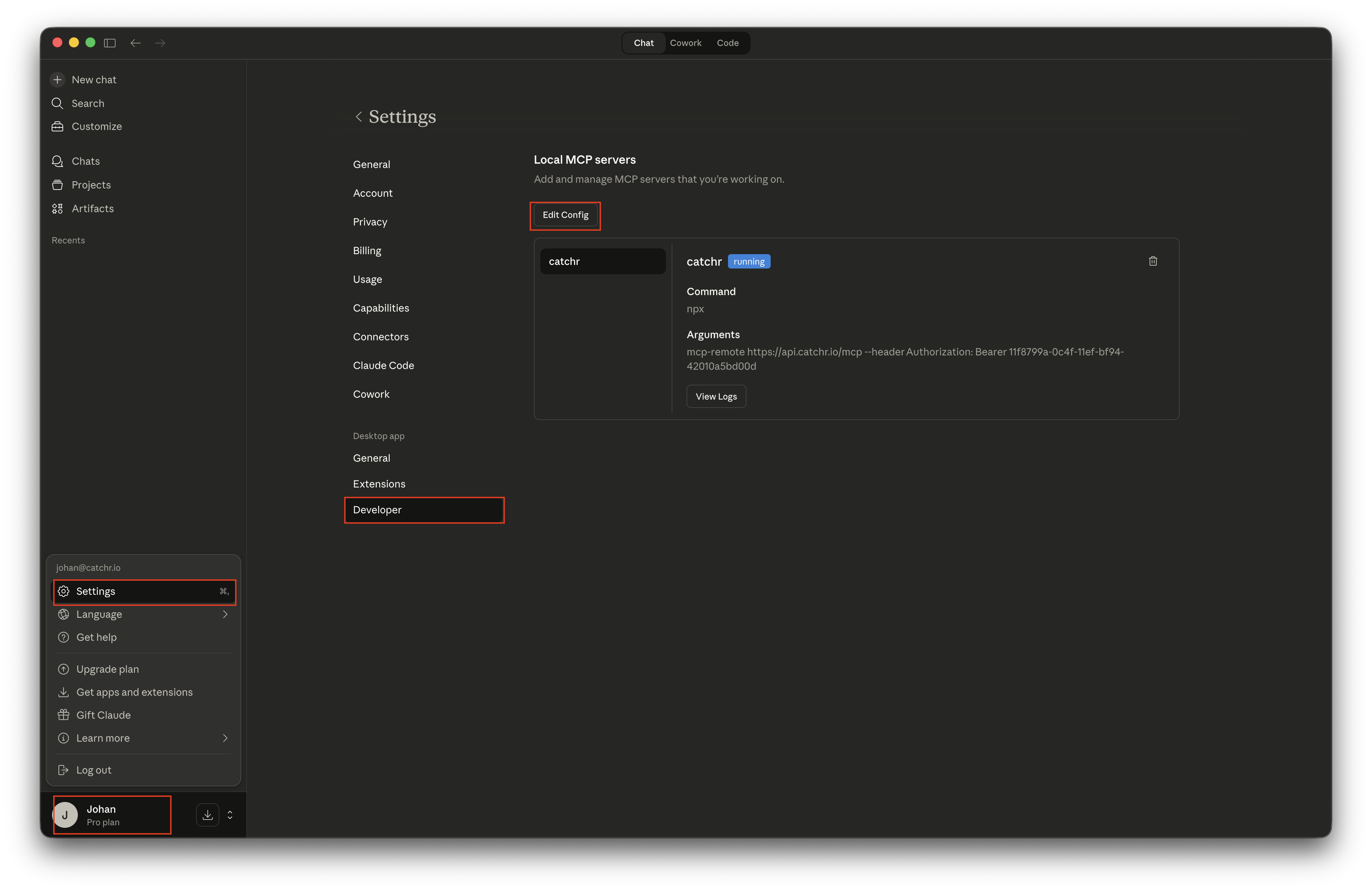Click the back navigation arrow
The height and width of the screenshot is (891, 1372).
click(136, 43)
